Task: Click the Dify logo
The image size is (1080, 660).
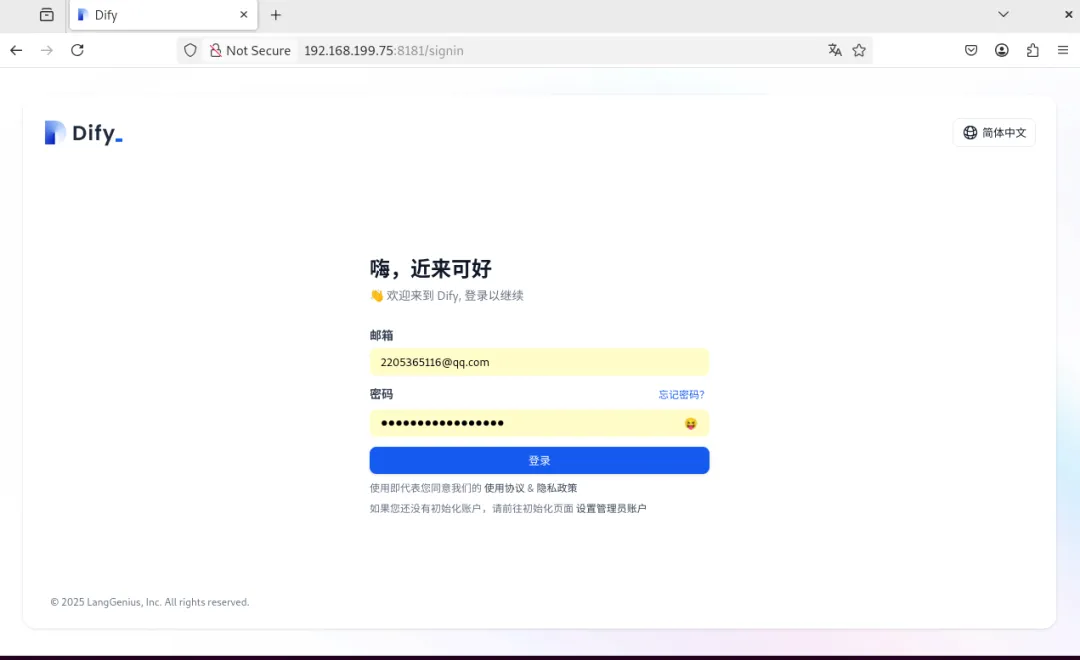Action: (83, 132)
